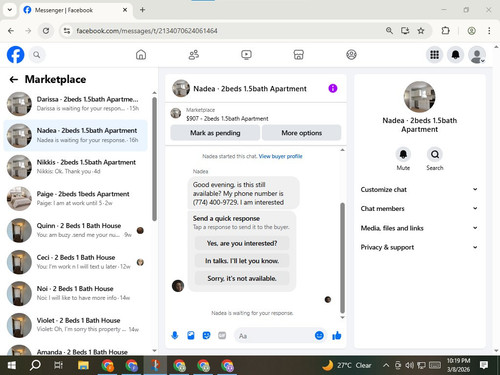500x375 pixels.
Task: Open Windows taskbar search
Action: 35,365
